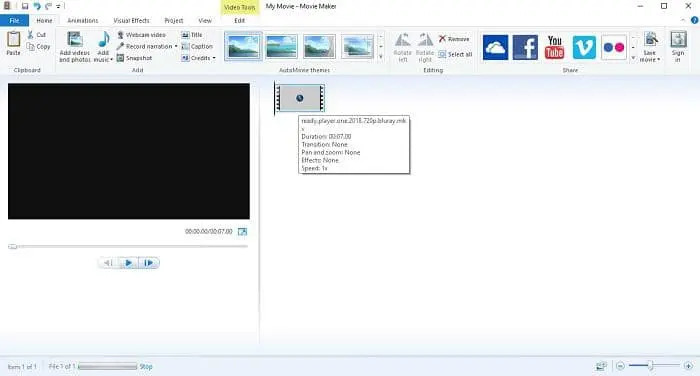Upload the movie to Vimeo
Screen dimensions: 700x376
click(584, 47)
